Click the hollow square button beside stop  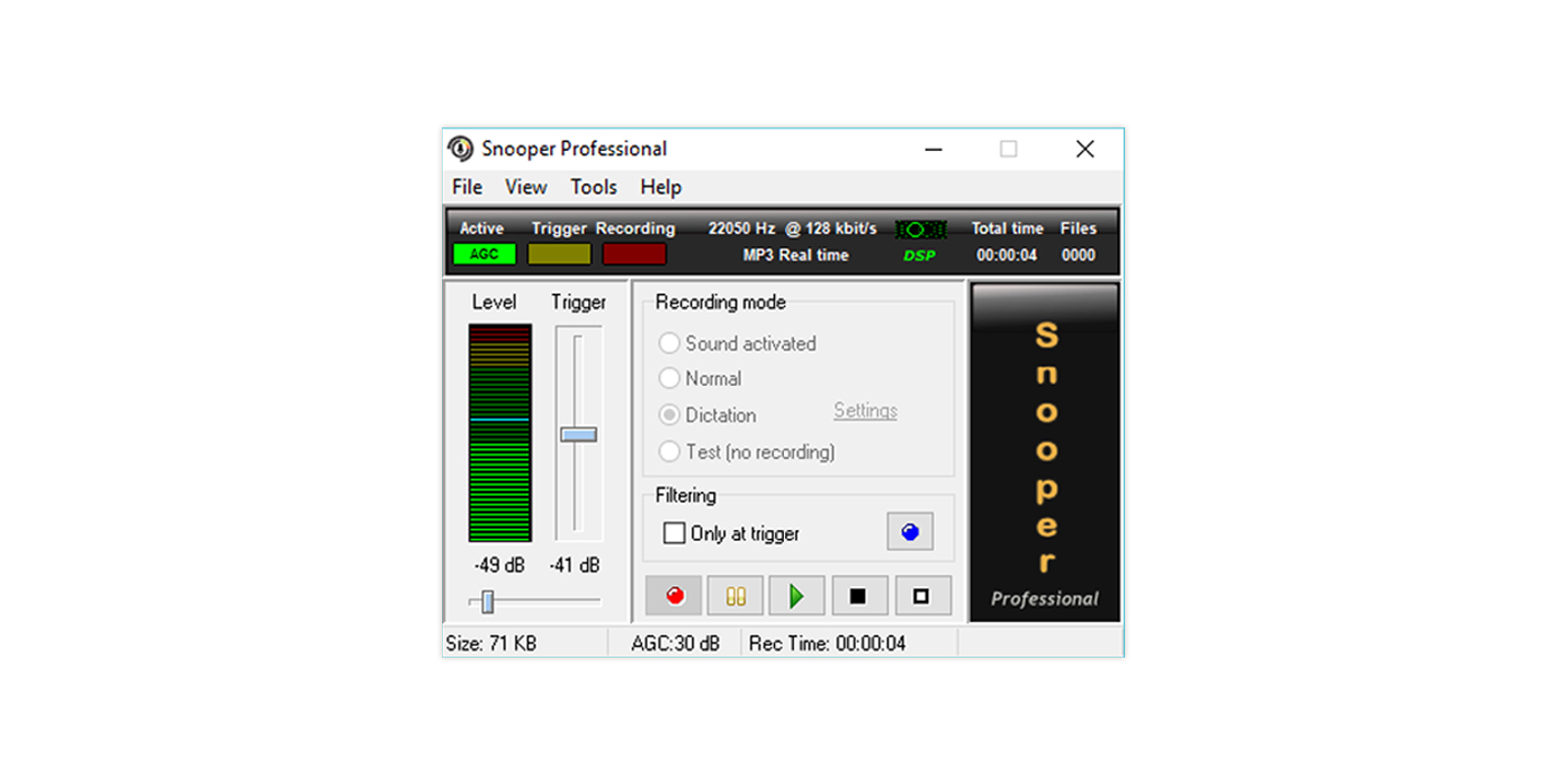coord(921,596)
